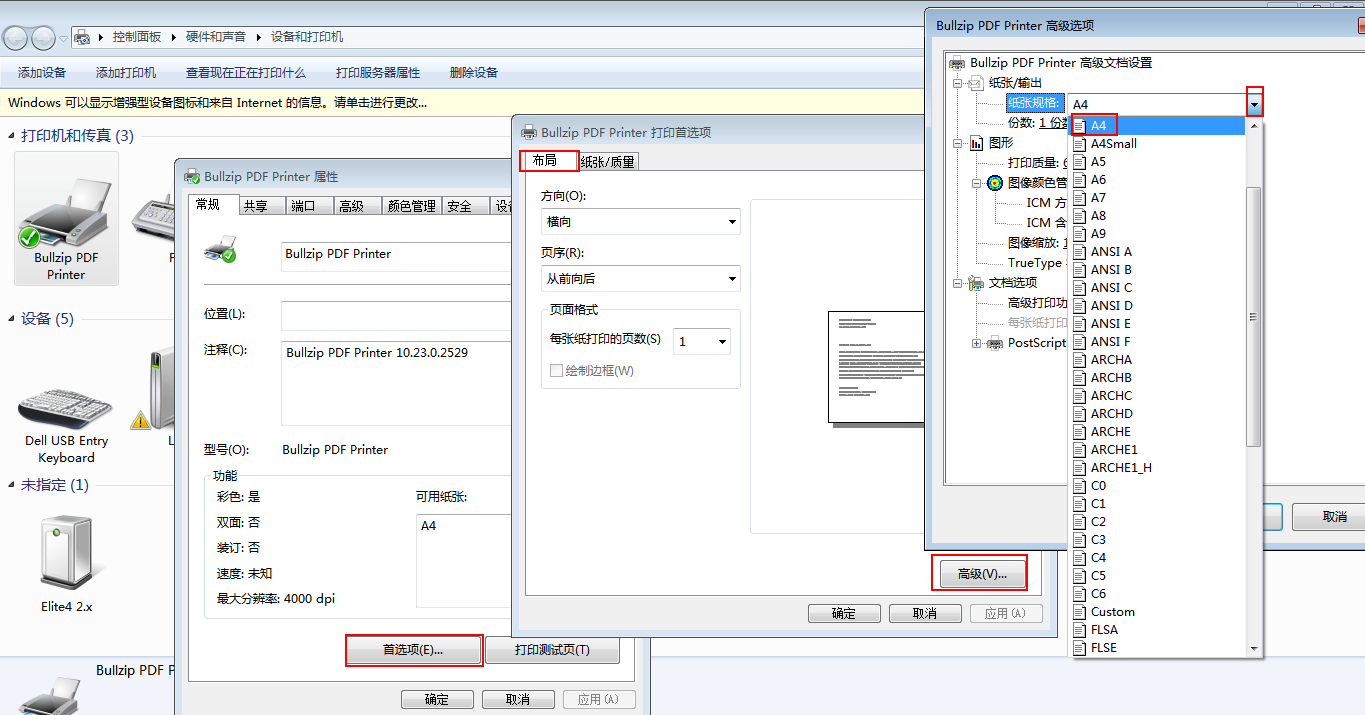The image size is (1365, 715).
Task: Click 查看现在正在打印什么 in toolbar
Action: click(246, 73)
